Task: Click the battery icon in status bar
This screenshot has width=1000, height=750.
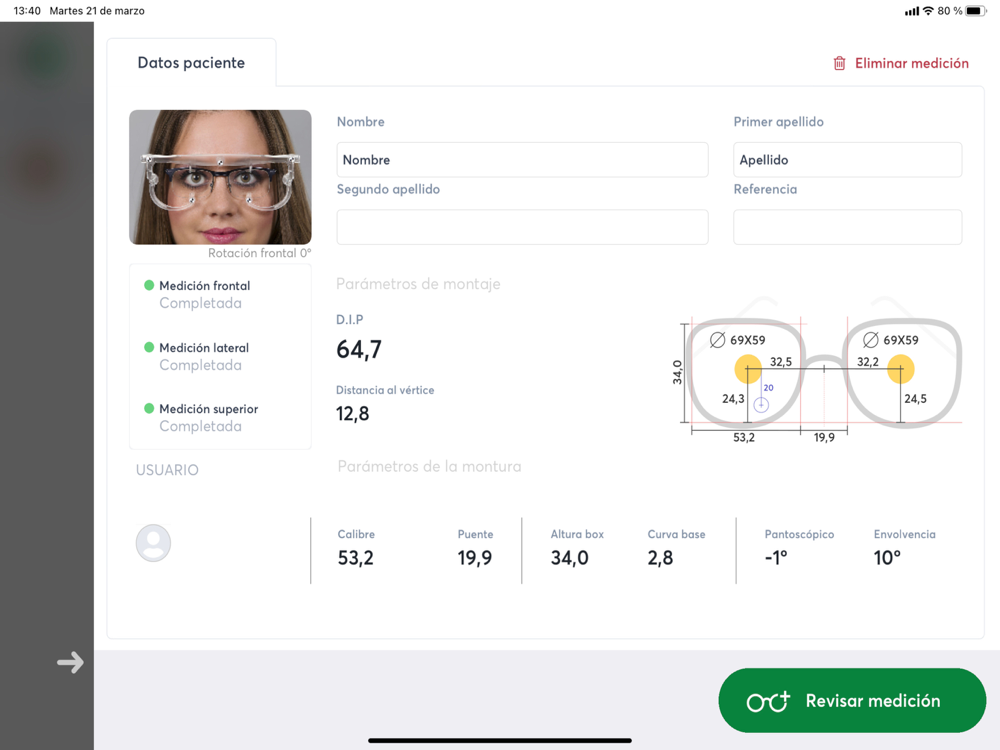Action: 976,11
